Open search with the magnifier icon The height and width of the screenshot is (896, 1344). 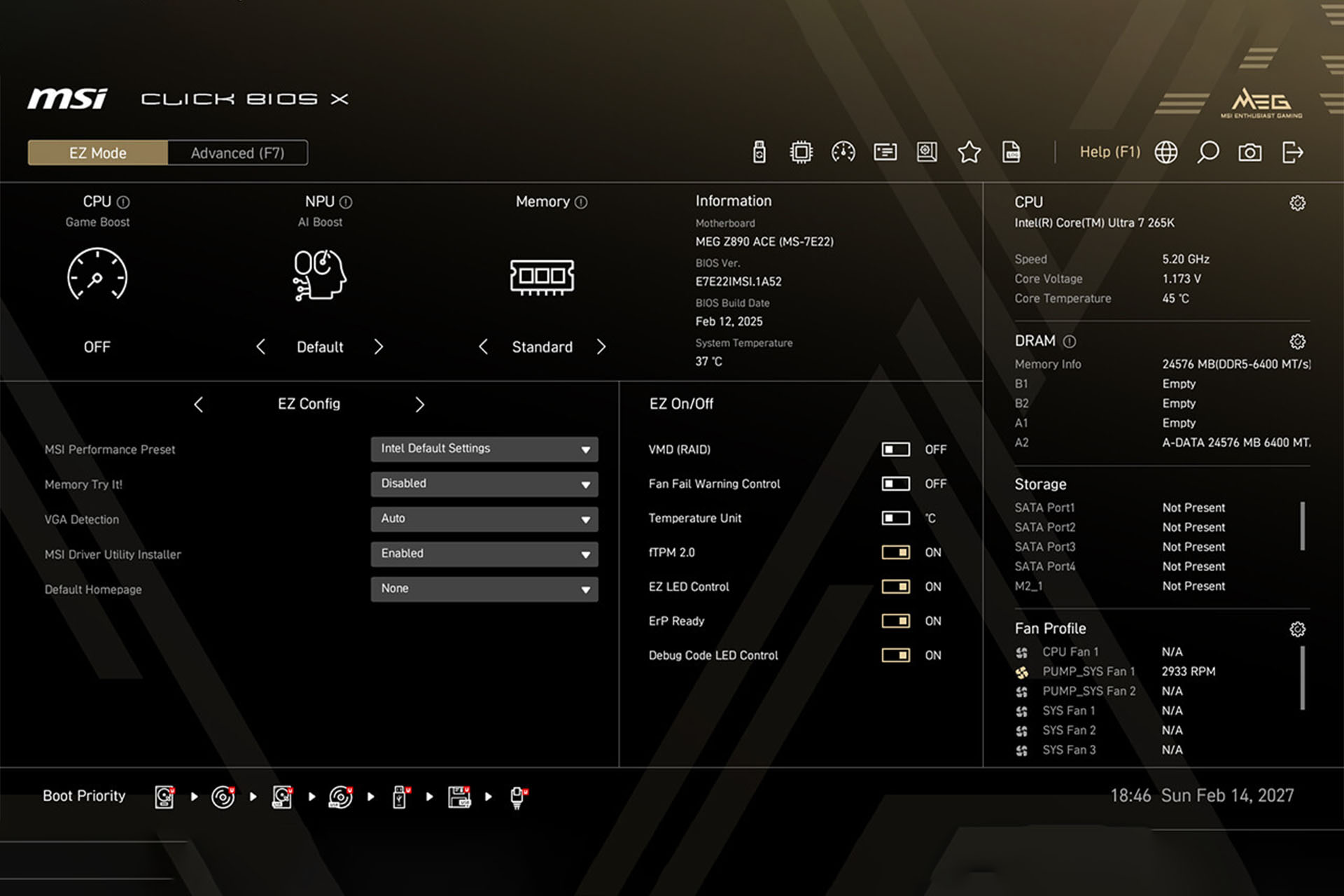tap(1207, 152)
